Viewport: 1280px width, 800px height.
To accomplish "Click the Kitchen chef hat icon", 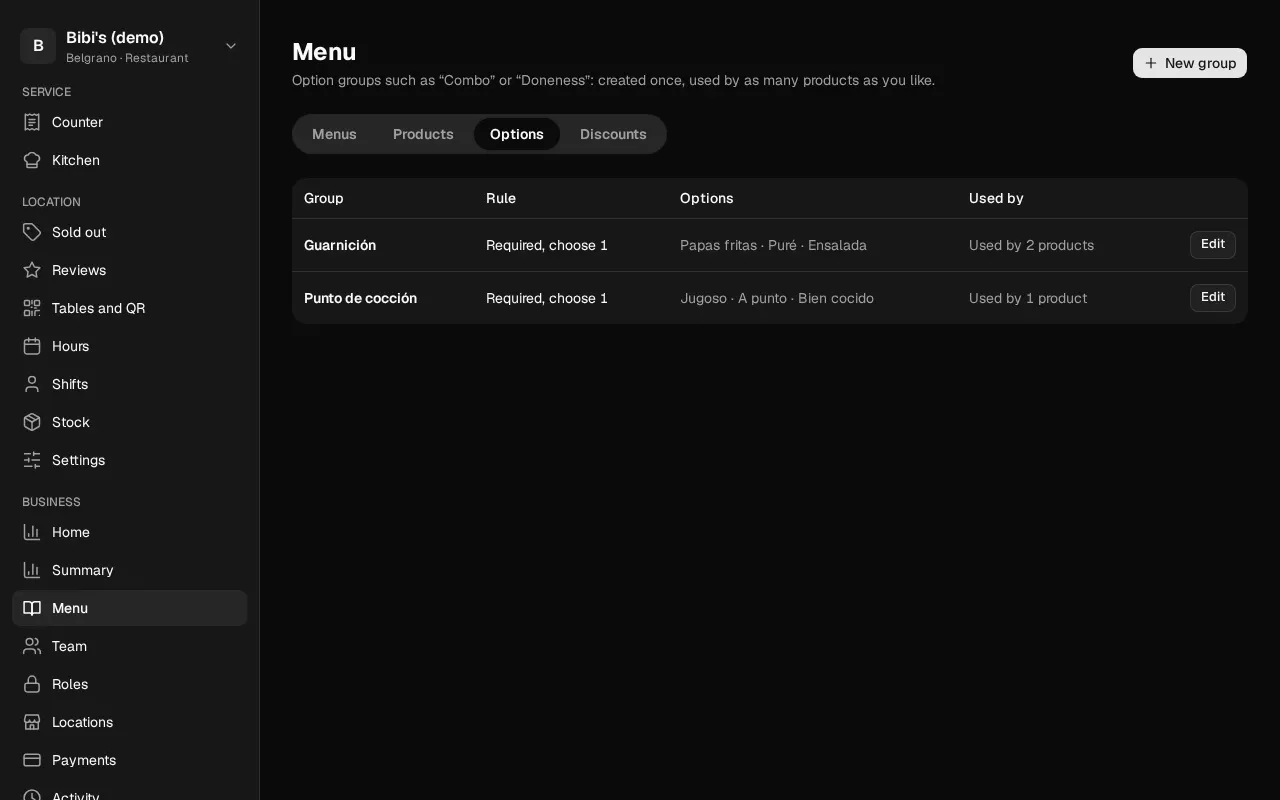I will point(32,160).
